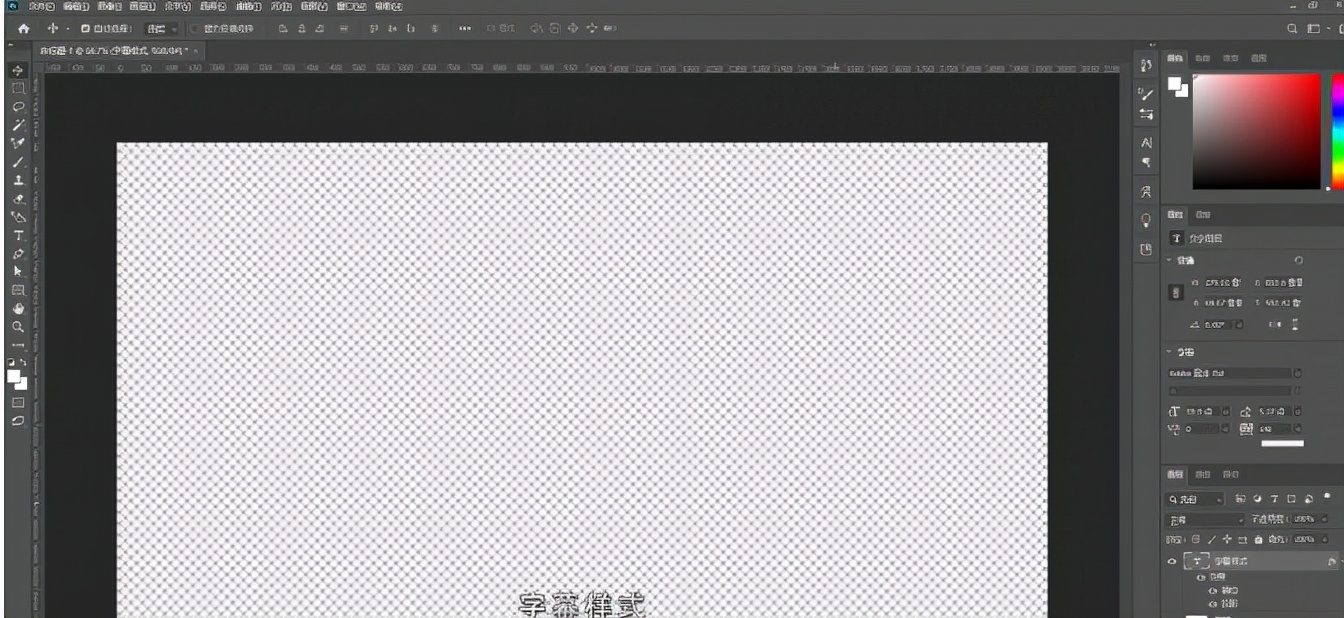The width and height of the screenshot is (1344, 618).
Task: Switch to the second tab beside Color
Action: 1203,59
